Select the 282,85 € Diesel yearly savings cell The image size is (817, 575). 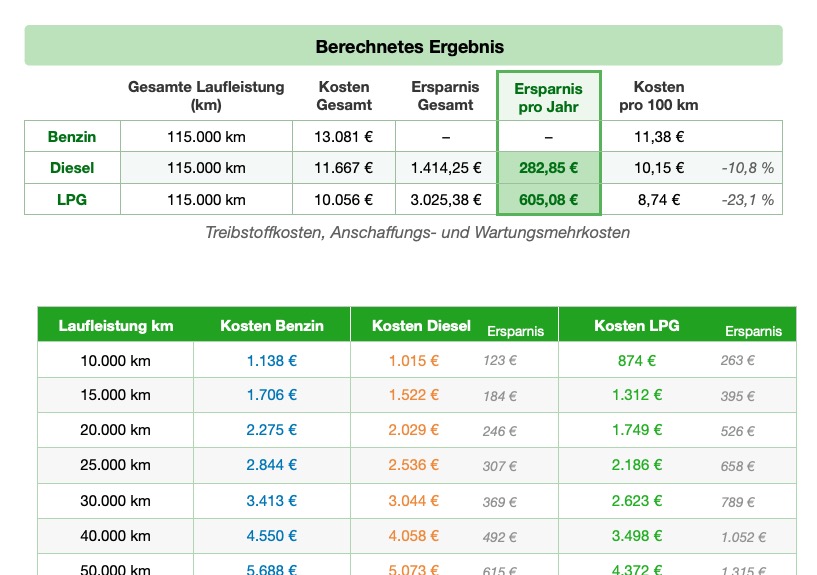pos(549,168)
